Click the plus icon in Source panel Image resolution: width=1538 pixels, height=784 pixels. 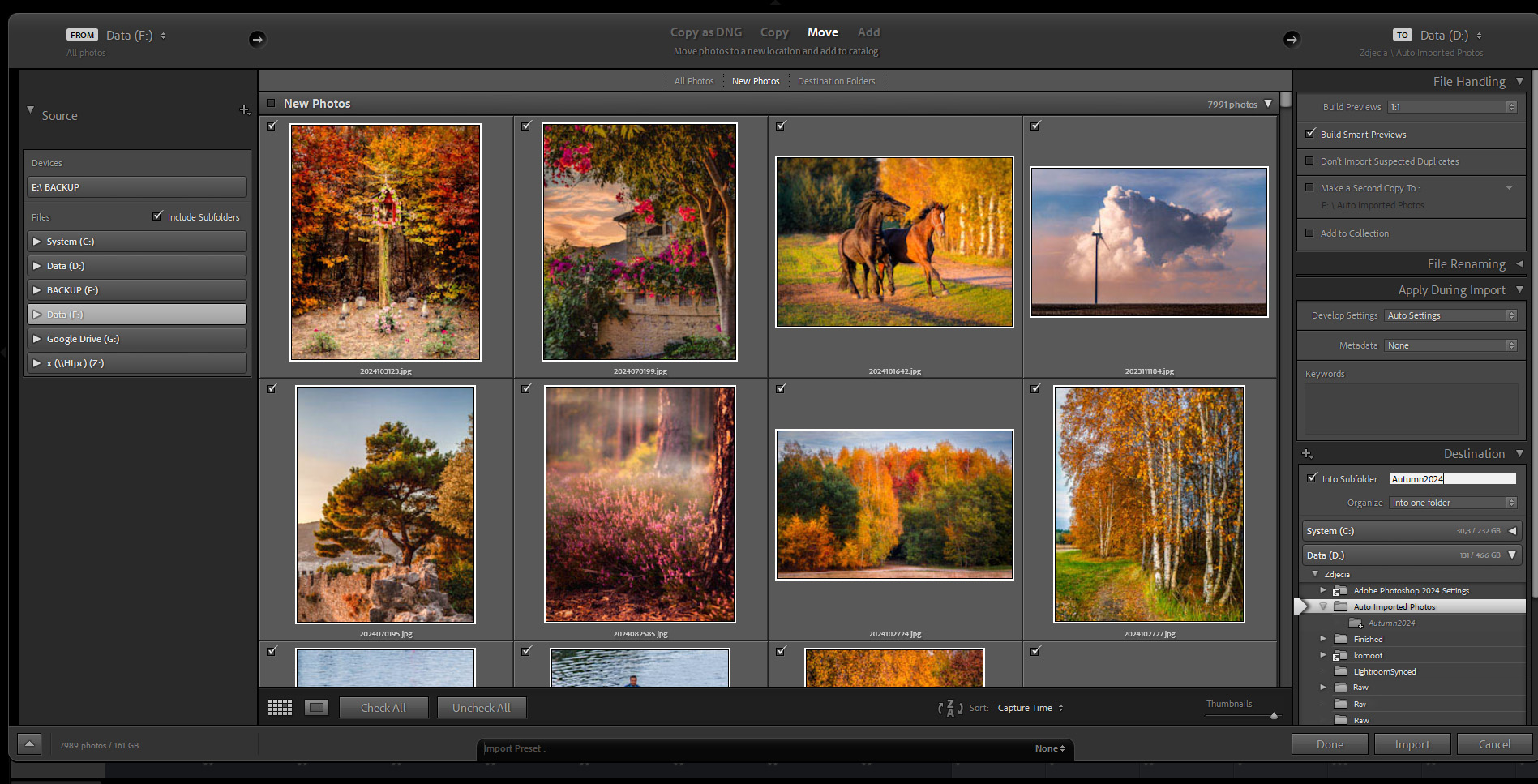click(x=244, y=109)
